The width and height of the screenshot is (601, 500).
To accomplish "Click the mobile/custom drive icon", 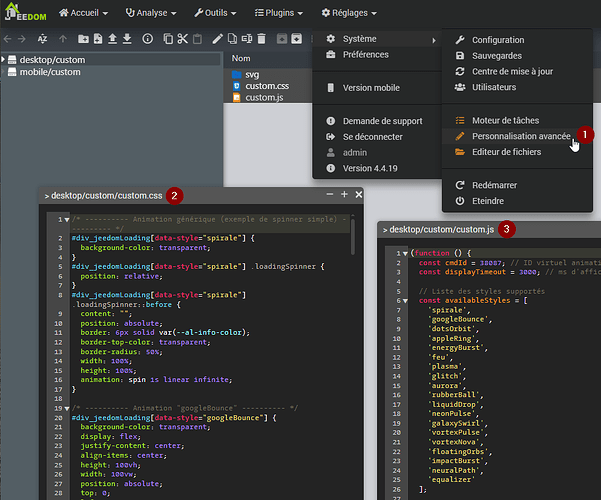I will point(12,72).
